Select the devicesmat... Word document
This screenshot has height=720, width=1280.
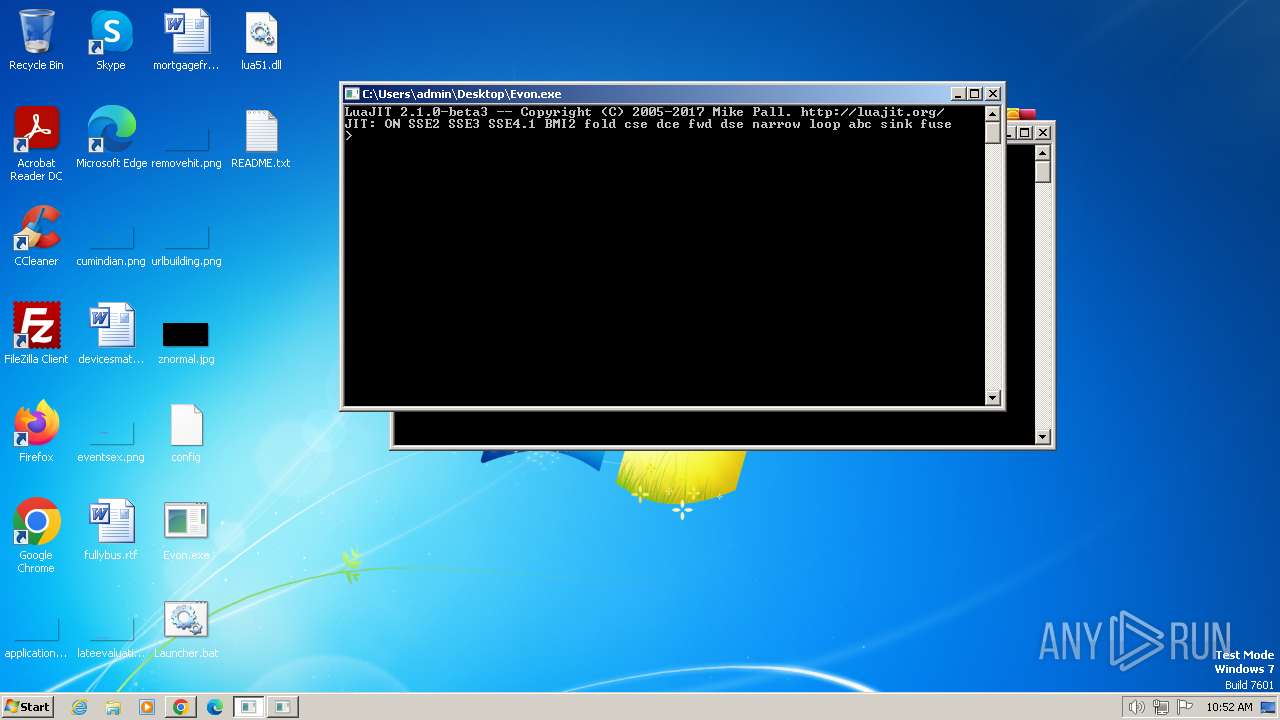(x=111, y=334)
